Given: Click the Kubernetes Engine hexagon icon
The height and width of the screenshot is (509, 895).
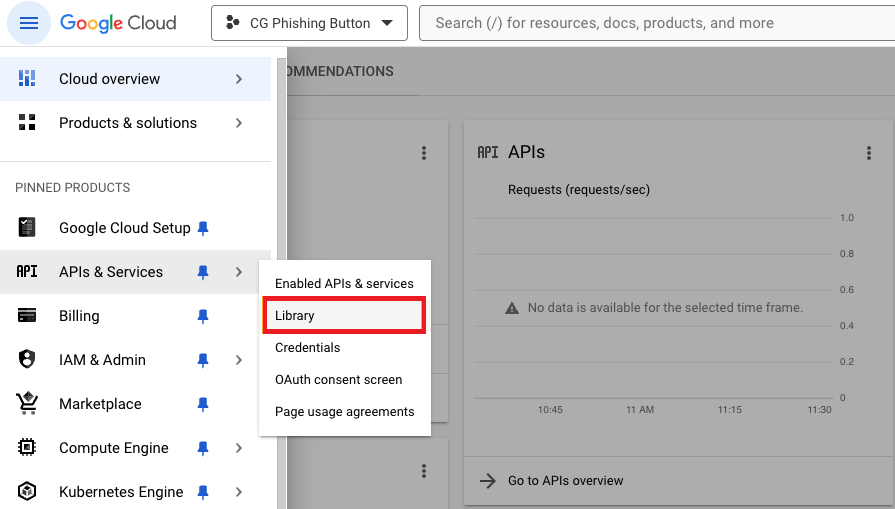Looking at the screenshot, I should pos(27,491).
